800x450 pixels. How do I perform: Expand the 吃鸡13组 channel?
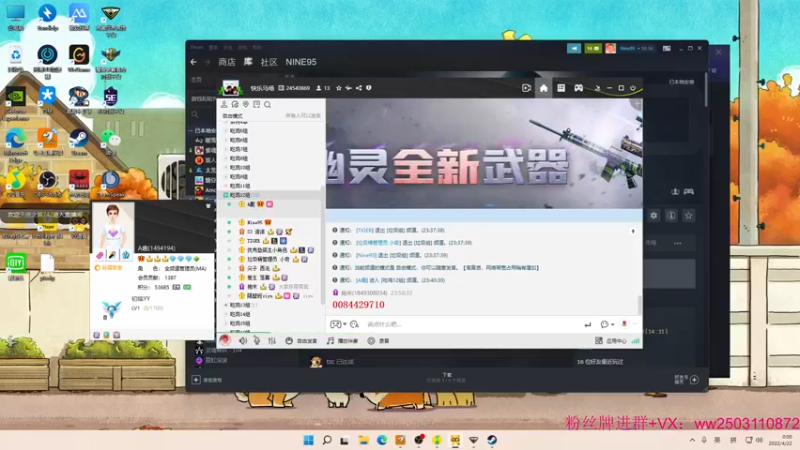pyautogui.click(x=226, y=305)
